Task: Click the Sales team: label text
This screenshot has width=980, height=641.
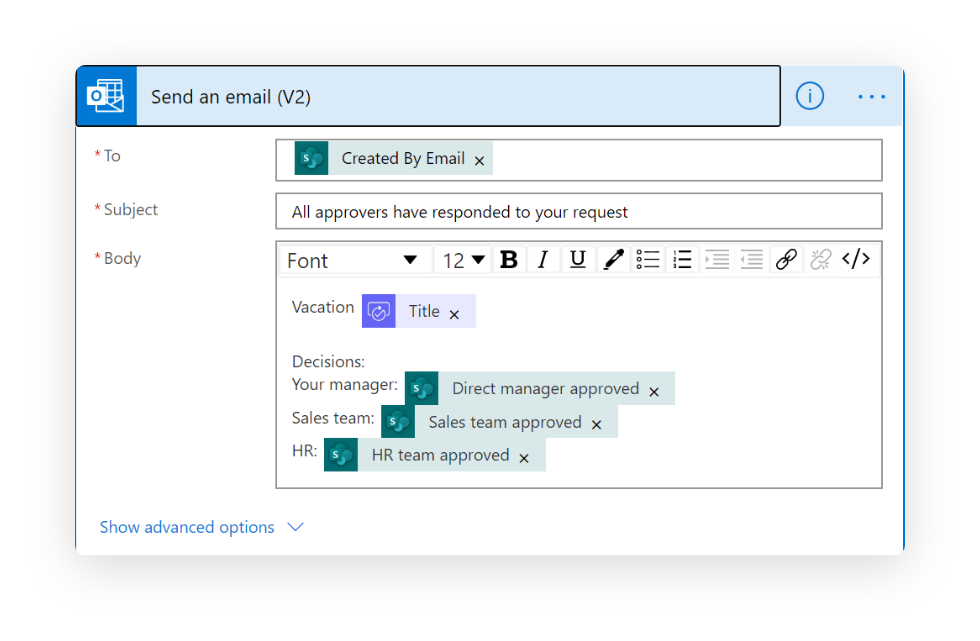Action: 333,418
